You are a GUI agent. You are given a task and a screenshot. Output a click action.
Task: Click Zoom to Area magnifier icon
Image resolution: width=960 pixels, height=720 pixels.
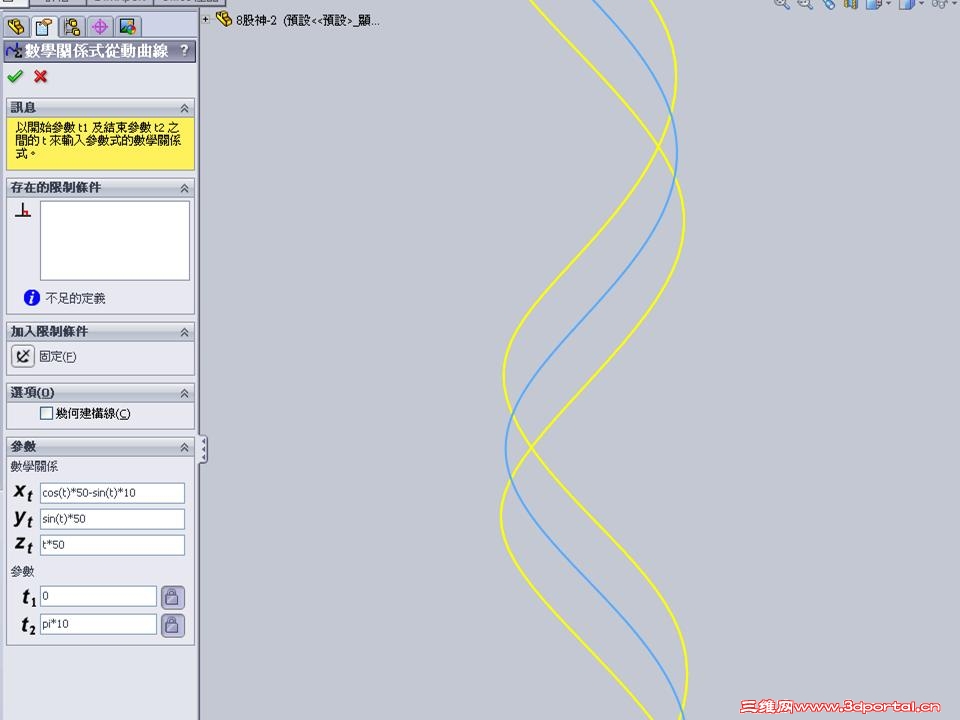(x=804, y=4)
